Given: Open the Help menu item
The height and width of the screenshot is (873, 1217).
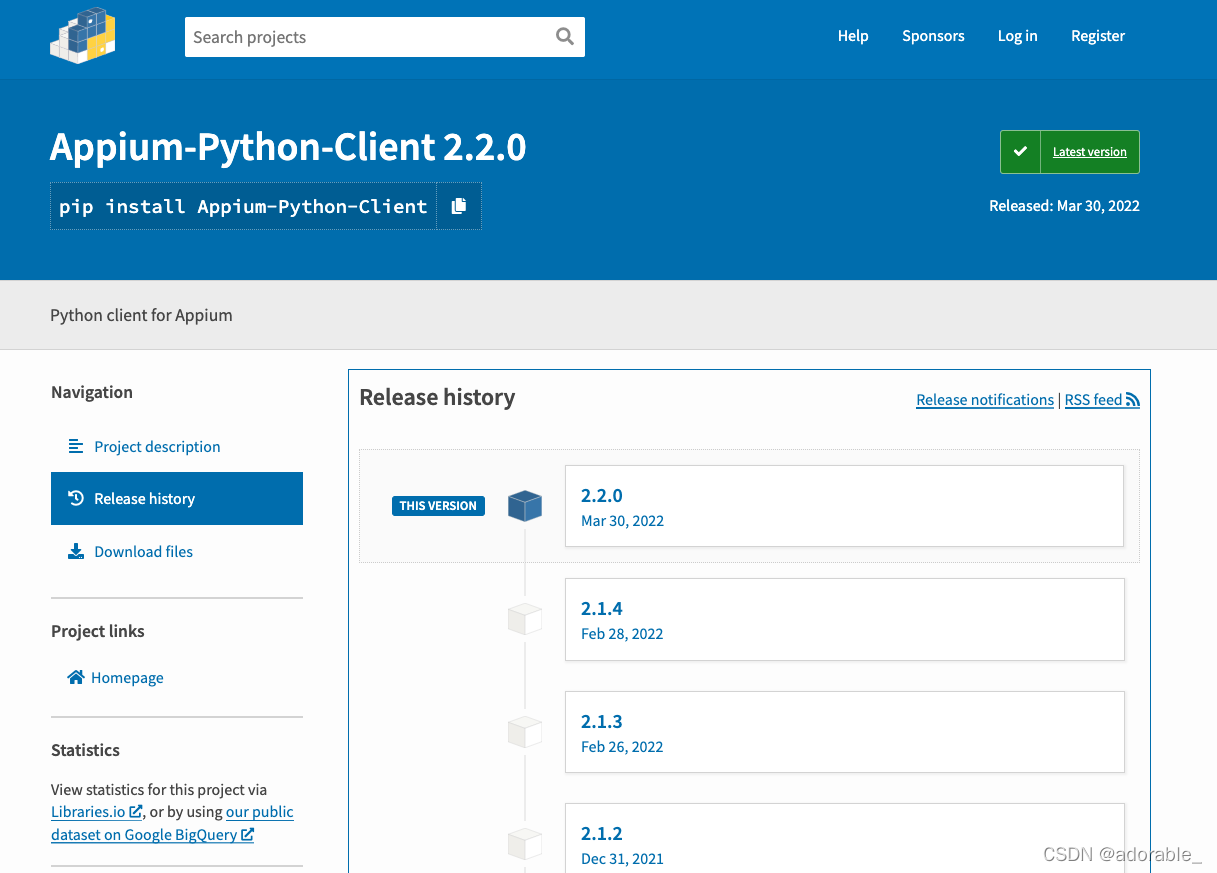Looking at the screenshot, I should [853, 36].
